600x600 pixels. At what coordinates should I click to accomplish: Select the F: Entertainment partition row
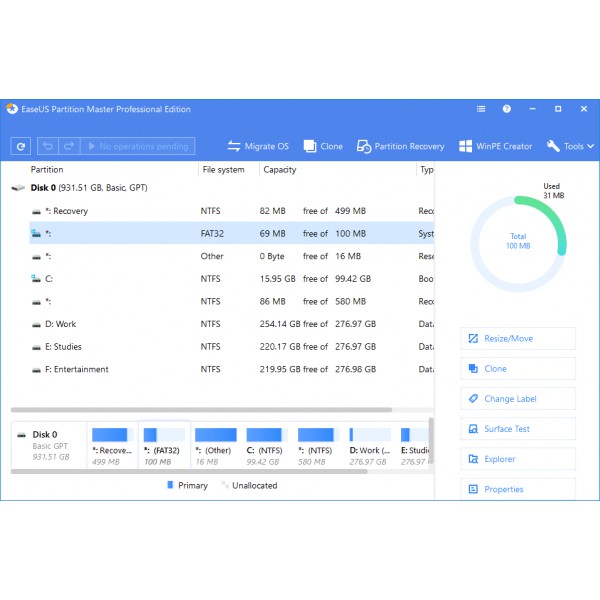coord(232,369)
